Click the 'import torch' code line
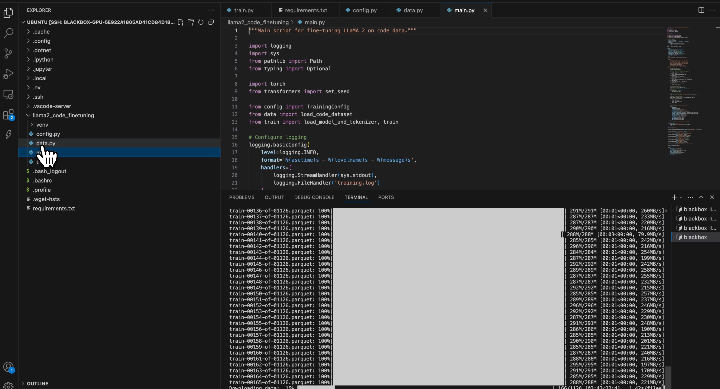Viewport: 720px width, 389px height. (x=267, y=84)
